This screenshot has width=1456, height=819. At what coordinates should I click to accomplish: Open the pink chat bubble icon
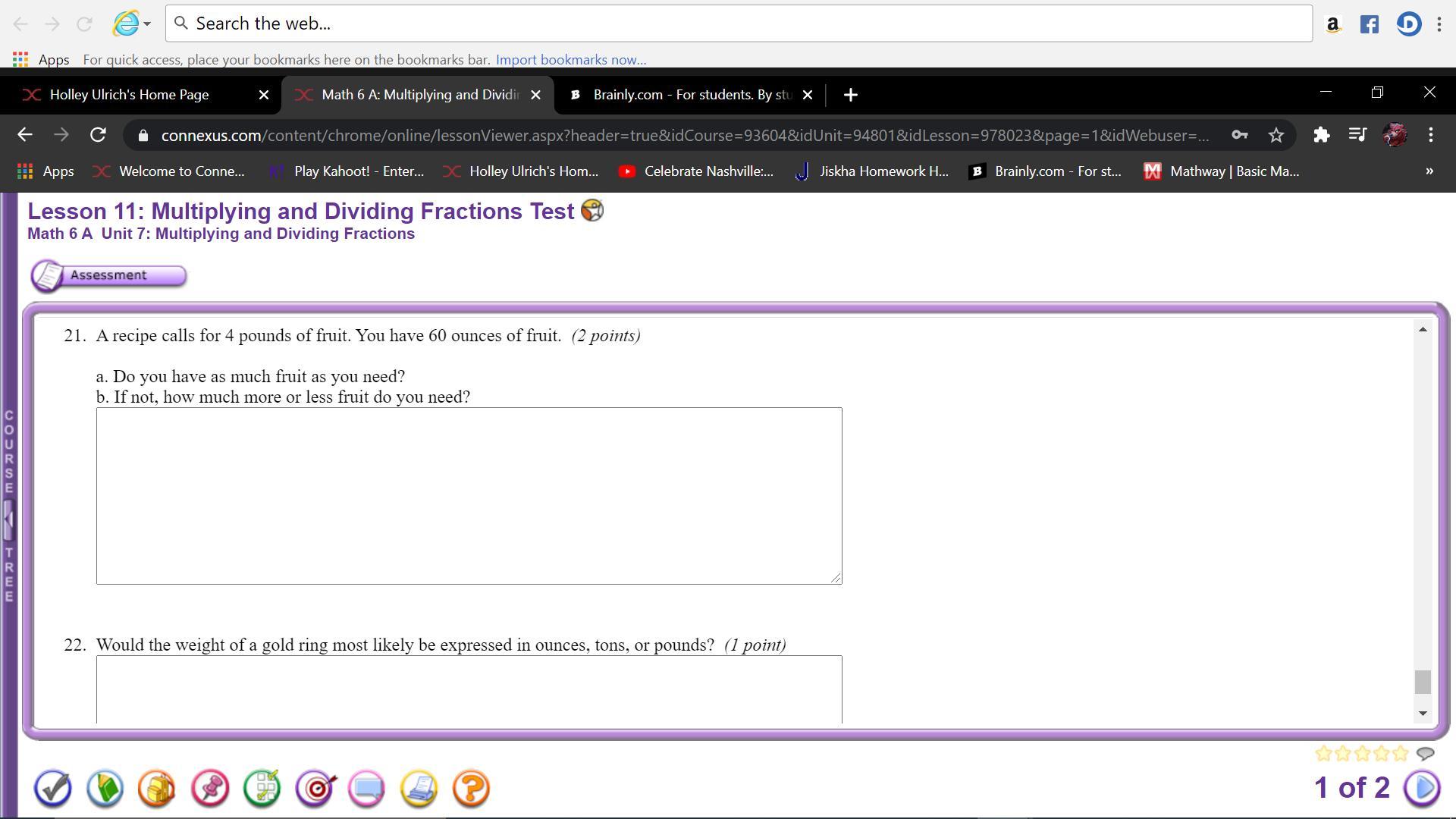pyautogui.click(x=367, y=789)
